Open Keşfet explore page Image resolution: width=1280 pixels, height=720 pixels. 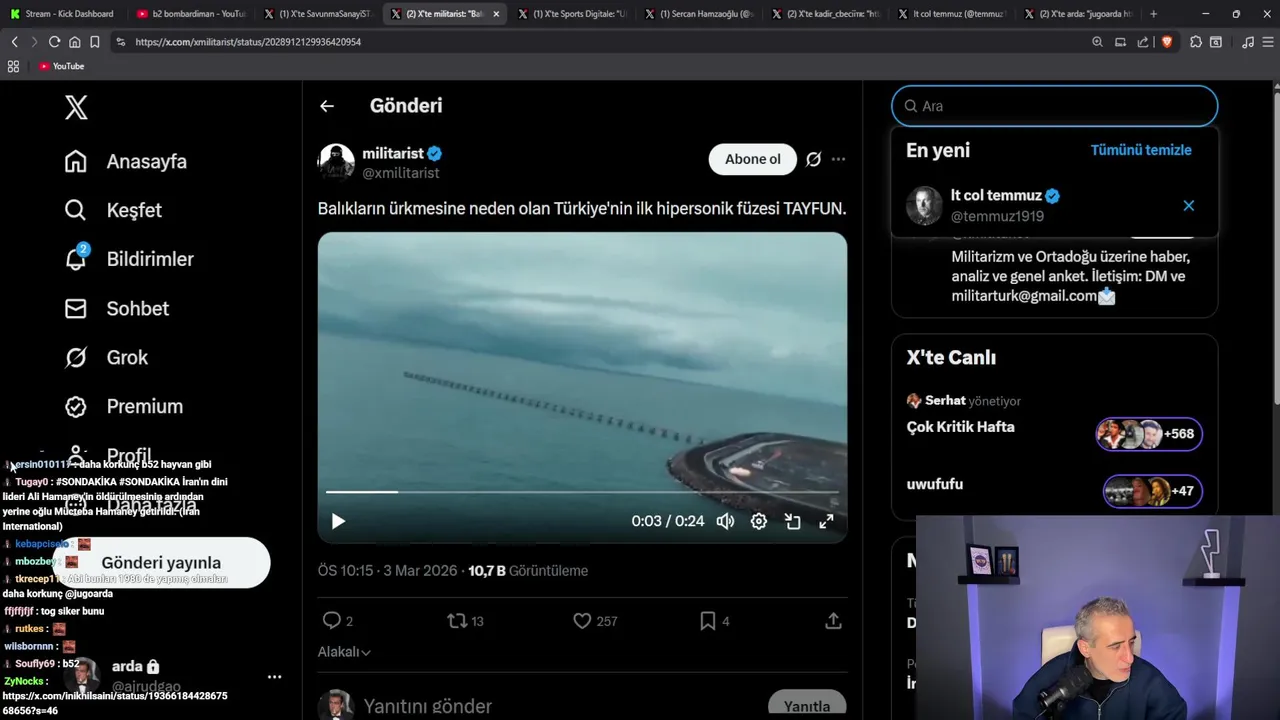tap(113, 210)
